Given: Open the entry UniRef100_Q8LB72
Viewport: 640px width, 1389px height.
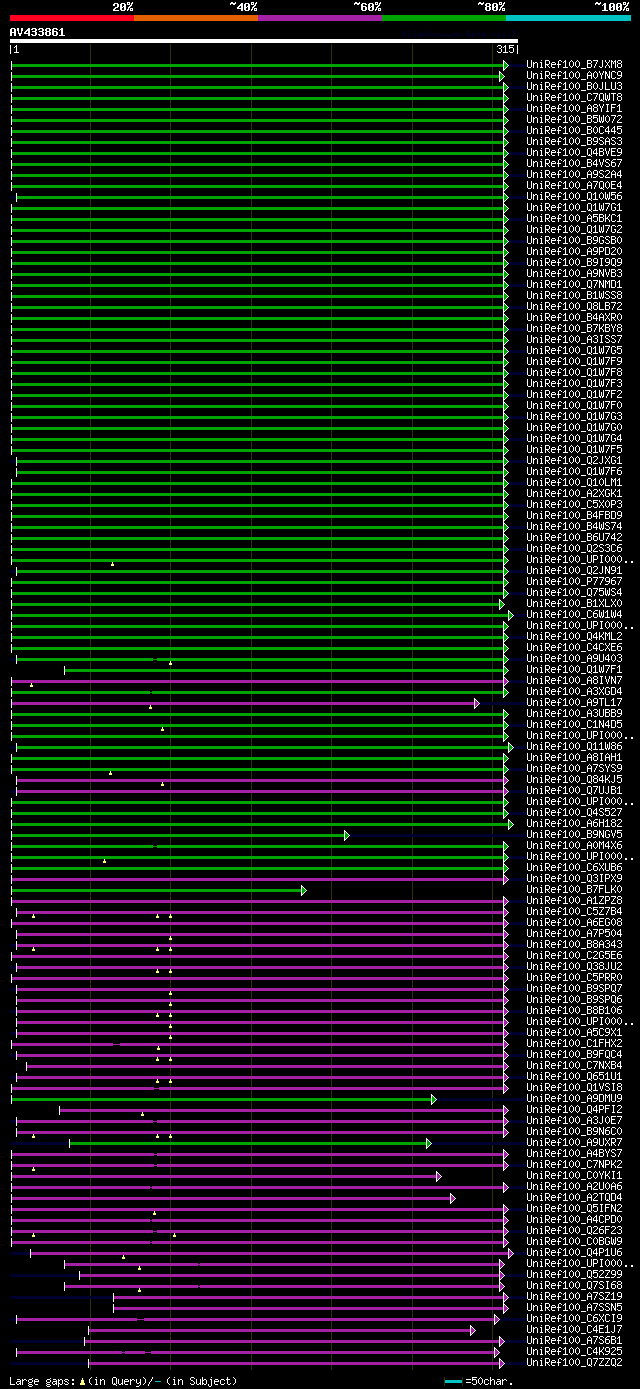Looking at the screenshot, I should pyautogui.click(x=574, y=307).
